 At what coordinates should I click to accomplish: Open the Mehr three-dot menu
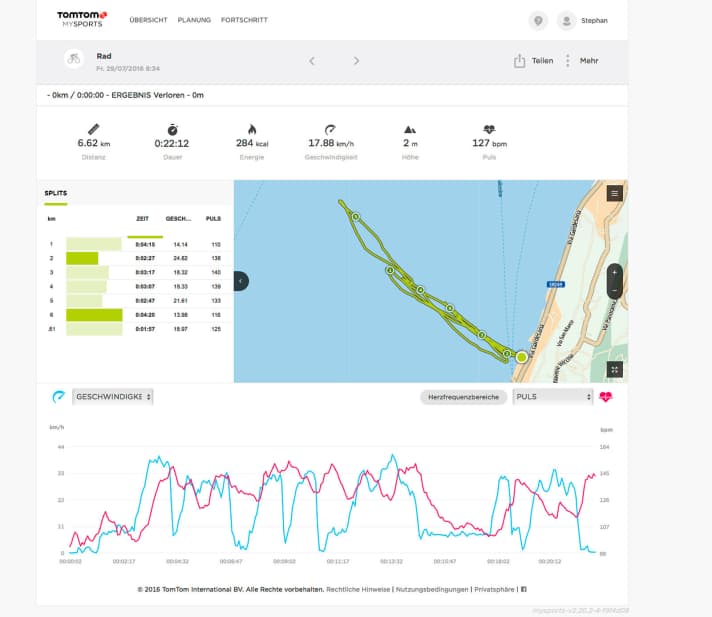[x=568, y=61]
